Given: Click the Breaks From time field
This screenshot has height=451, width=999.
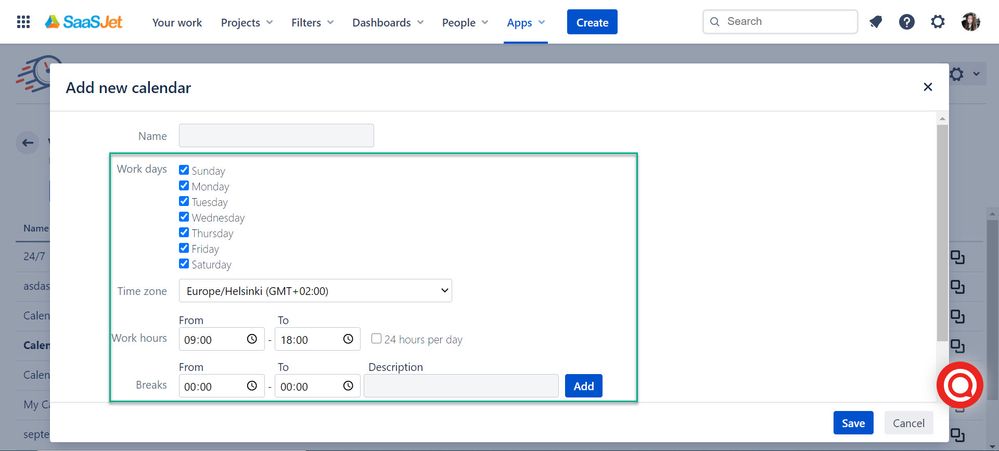Looking at the screenshot, I should click(222, 386).
